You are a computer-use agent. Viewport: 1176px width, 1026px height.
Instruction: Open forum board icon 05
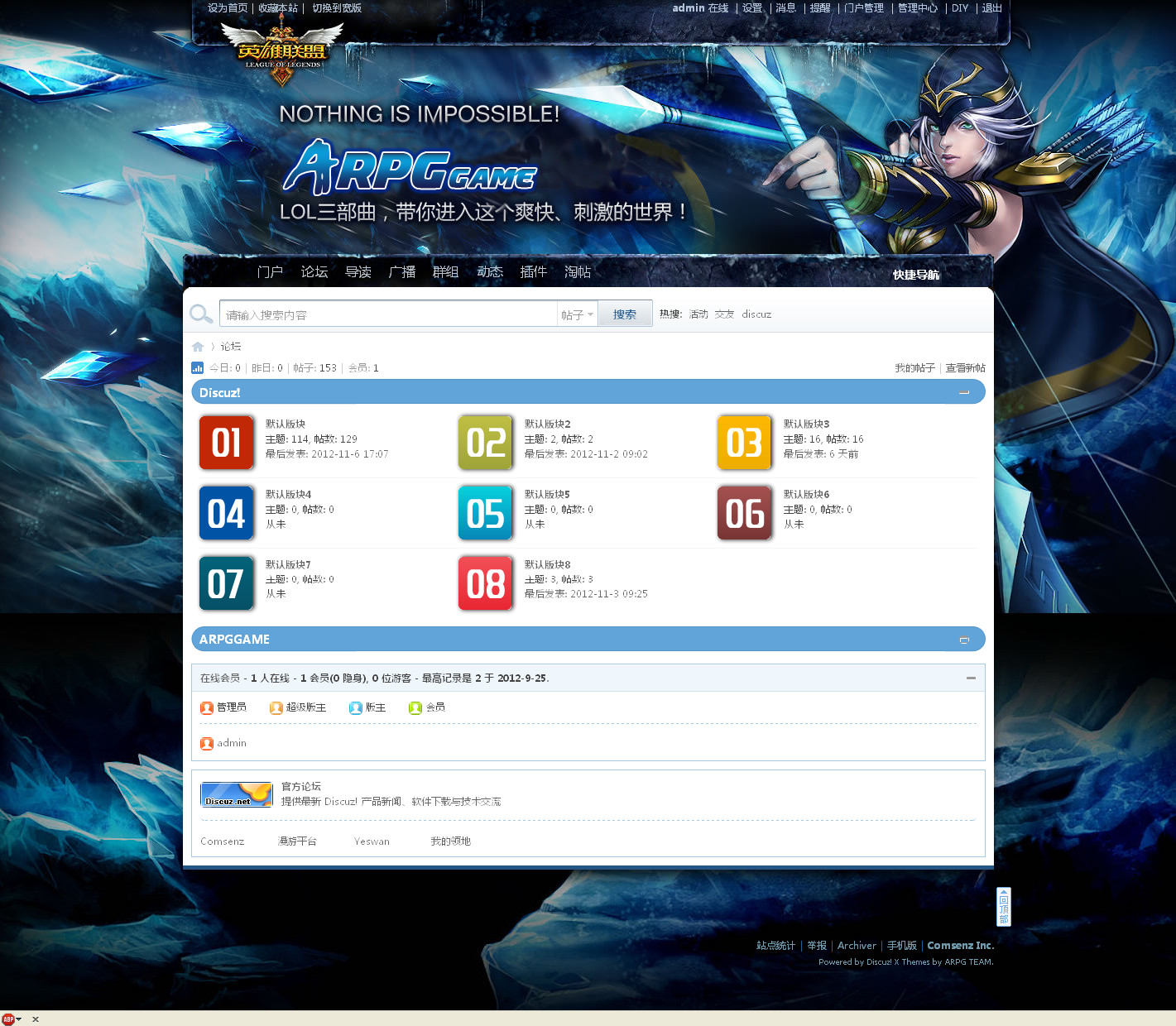click(486, 513)
